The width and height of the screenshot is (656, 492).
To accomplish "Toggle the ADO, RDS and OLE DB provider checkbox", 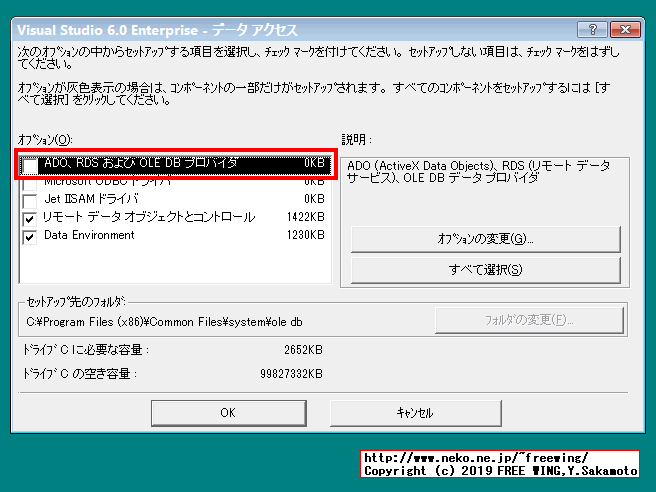I will (x=30, y=165).
